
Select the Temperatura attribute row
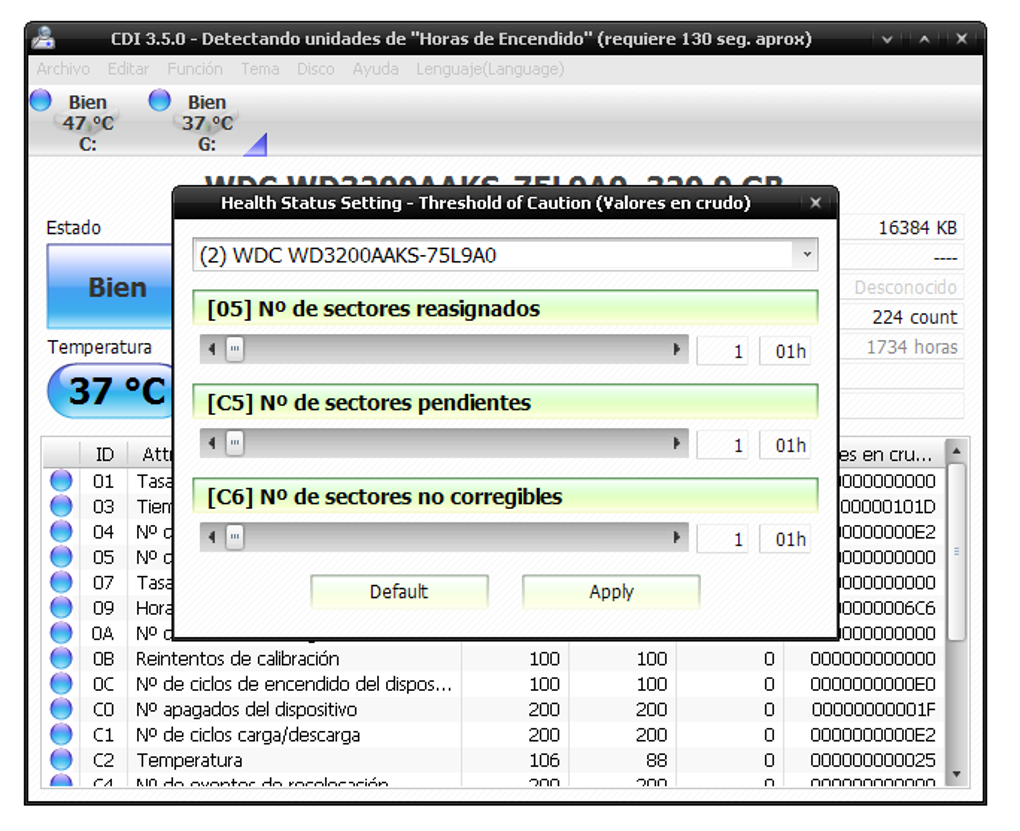pos(494,760)
